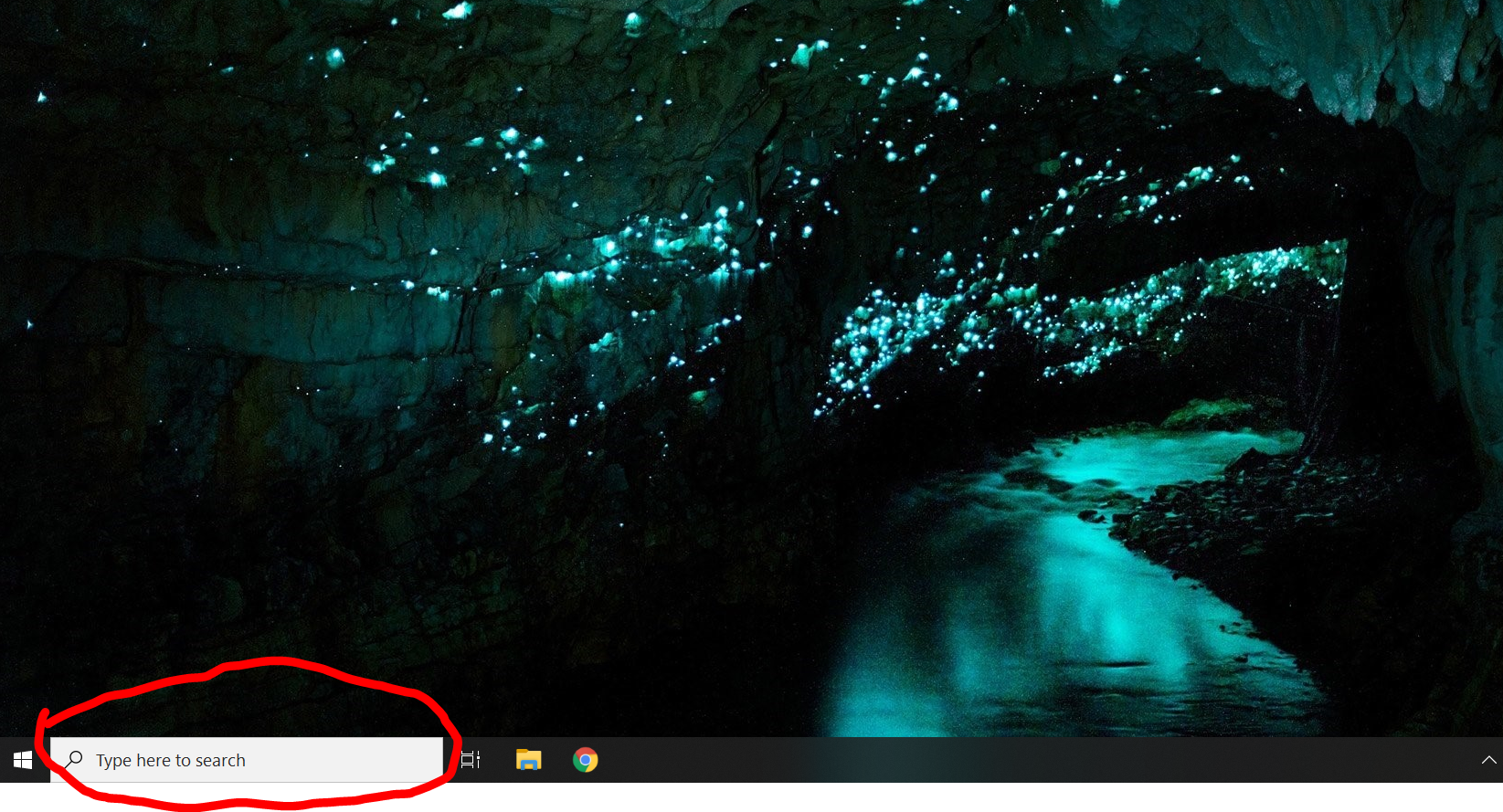Select the yellow folder File Explorer icon

(528, 760)
